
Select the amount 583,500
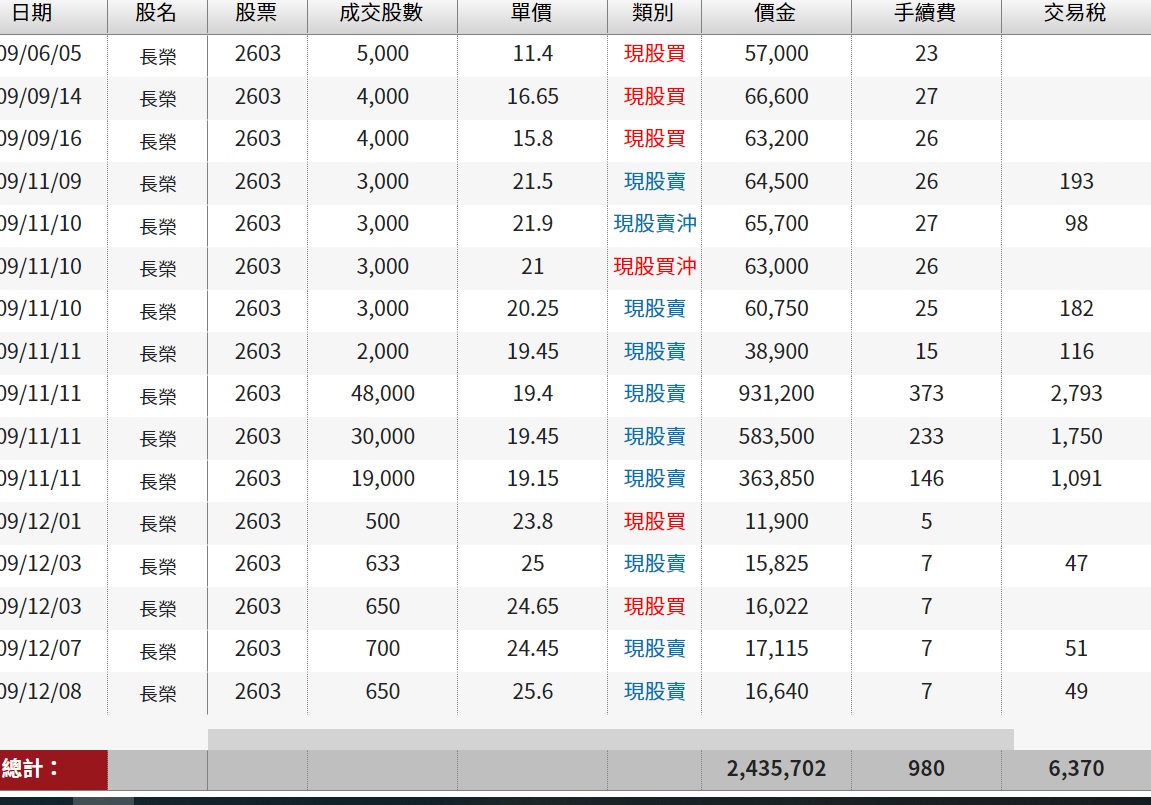point(777,437)
